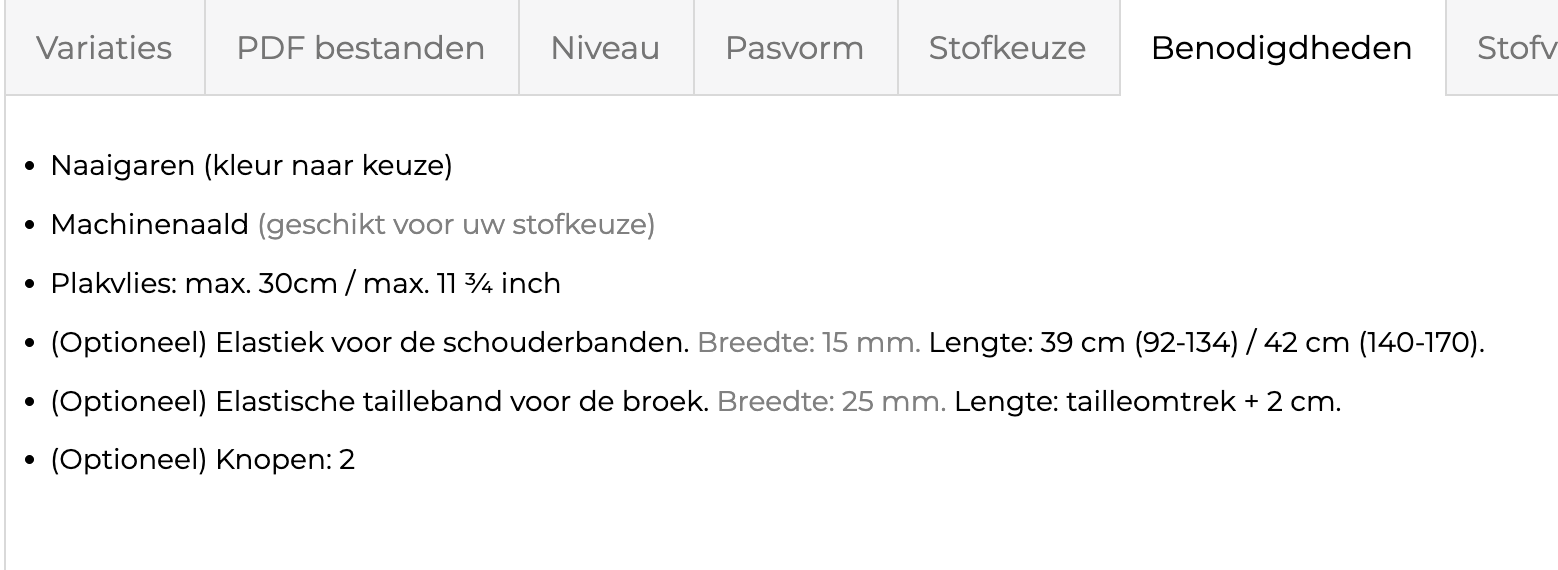Open the partially visible Stofv tab
1558x570 pixels.
pyautogui.click(x=1515, y=48)
